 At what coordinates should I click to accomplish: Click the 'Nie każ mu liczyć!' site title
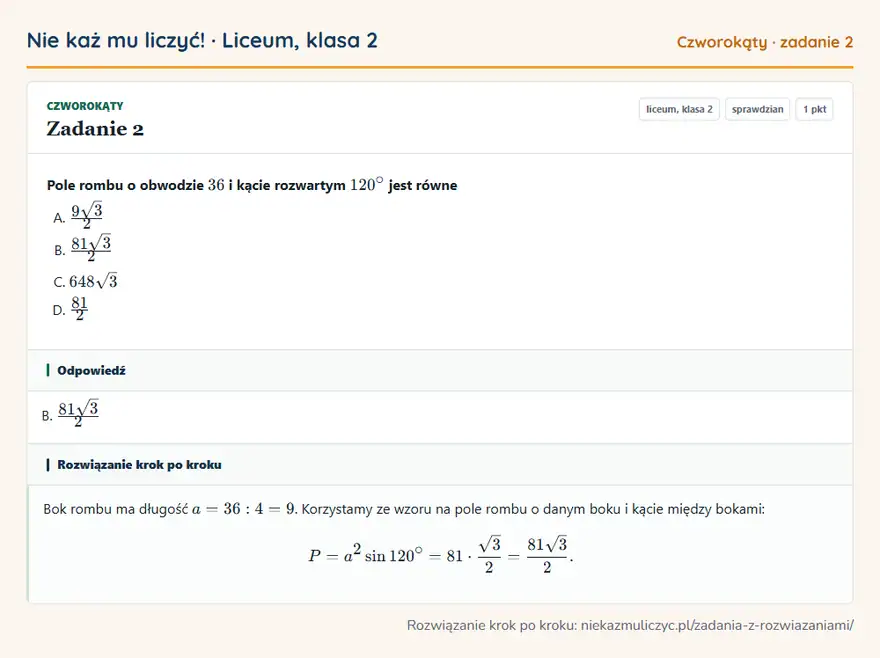coord(116,40)
